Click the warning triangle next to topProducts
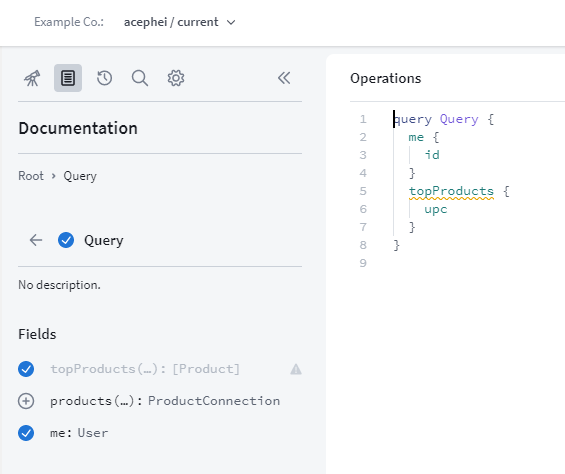The image size is (565, 474). [296, 369]
